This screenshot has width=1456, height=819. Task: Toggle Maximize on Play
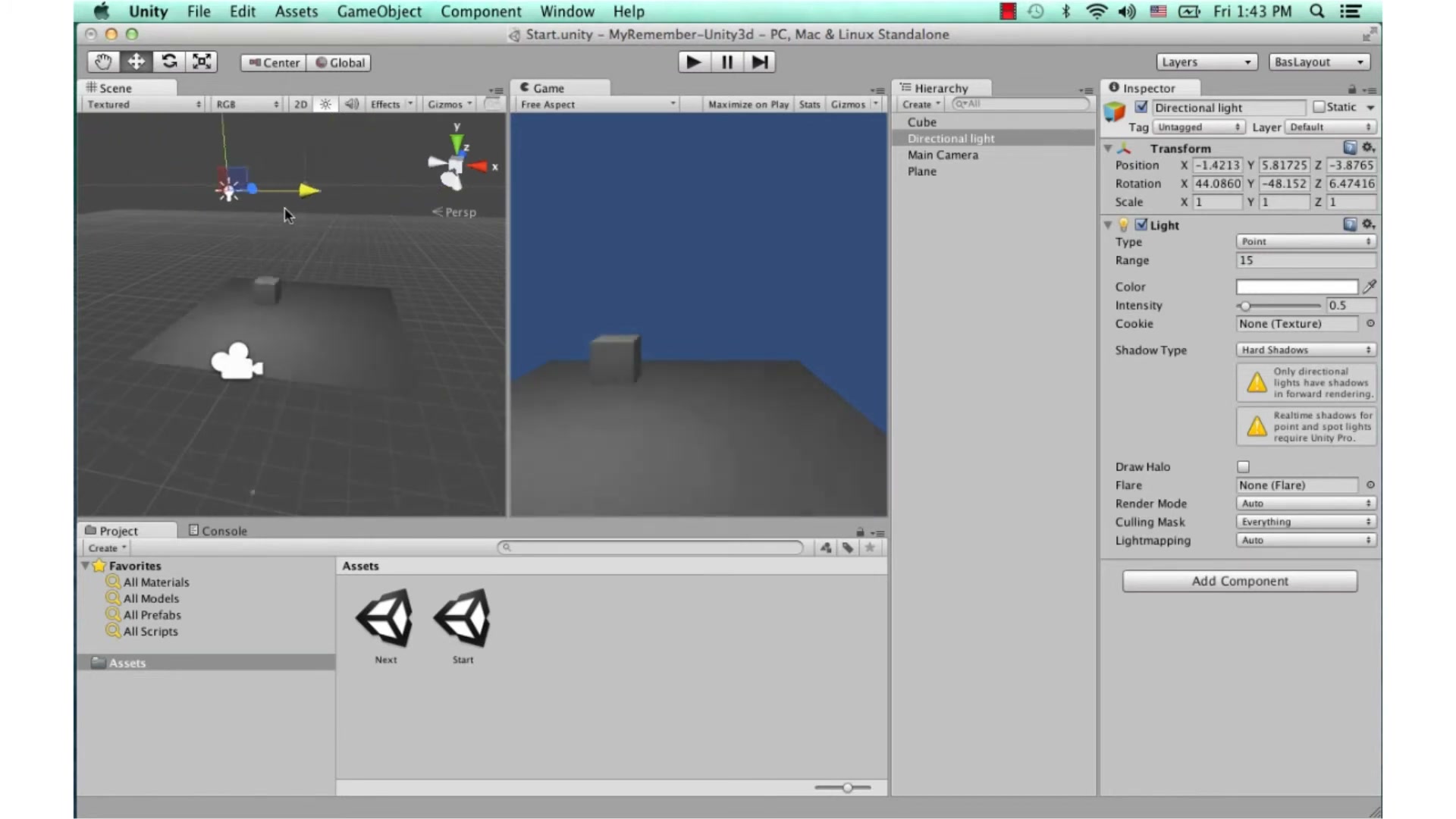pyautogui.click(x=748, y=105)
